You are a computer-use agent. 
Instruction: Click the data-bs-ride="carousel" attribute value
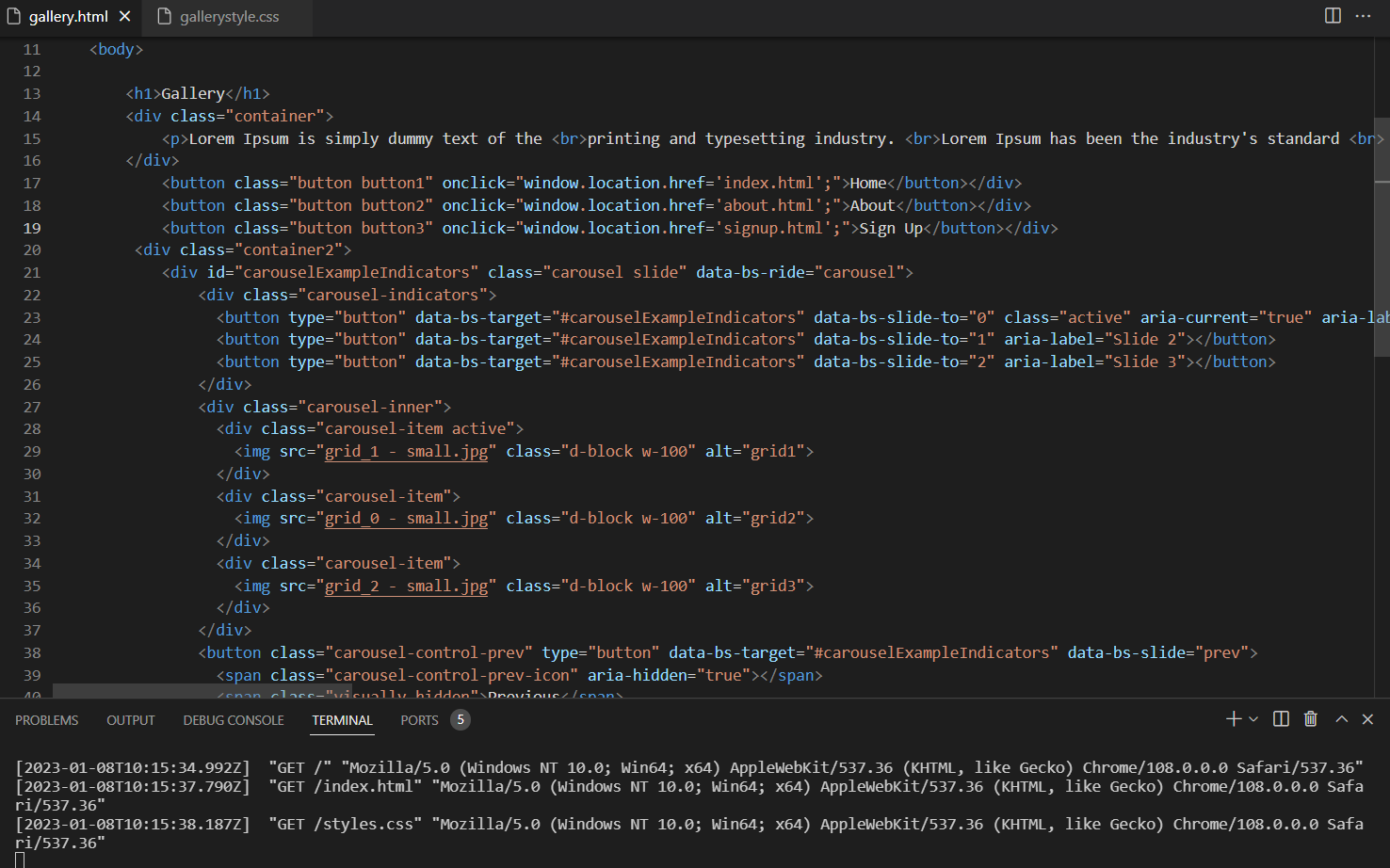(x=859, y=272)
